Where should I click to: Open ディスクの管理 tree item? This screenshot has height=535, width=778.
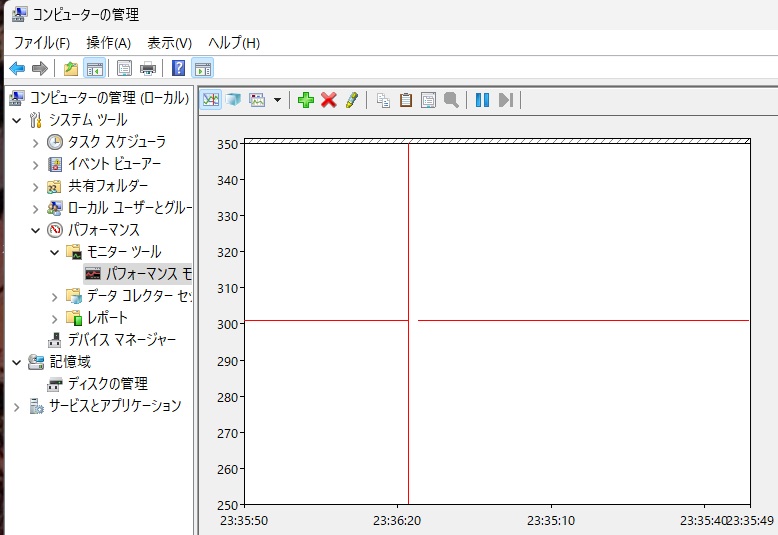click(108, 384)
